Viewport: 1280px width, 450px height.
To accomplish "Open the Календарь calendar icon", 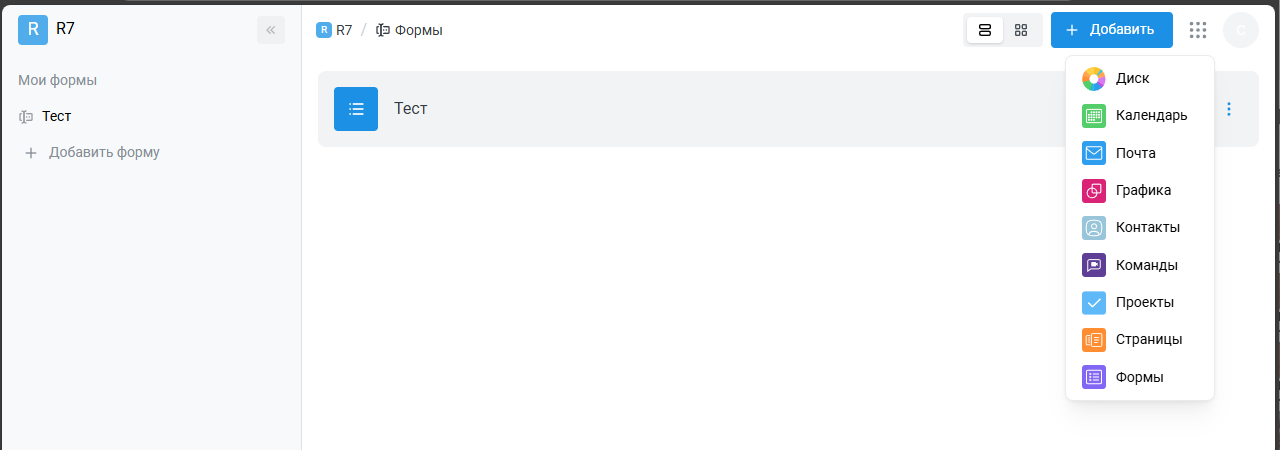I will click(x=1094, y=115).
